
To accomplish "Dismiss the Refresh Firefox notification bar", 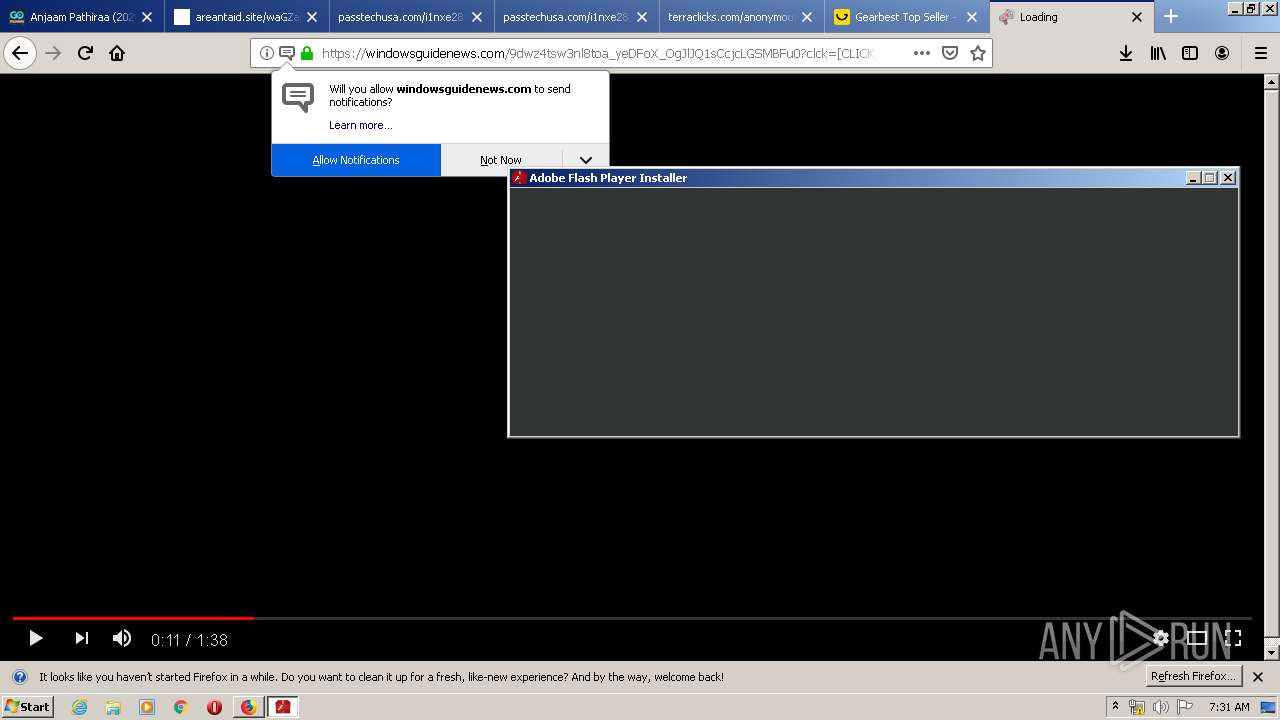I will coord(1258,677).
